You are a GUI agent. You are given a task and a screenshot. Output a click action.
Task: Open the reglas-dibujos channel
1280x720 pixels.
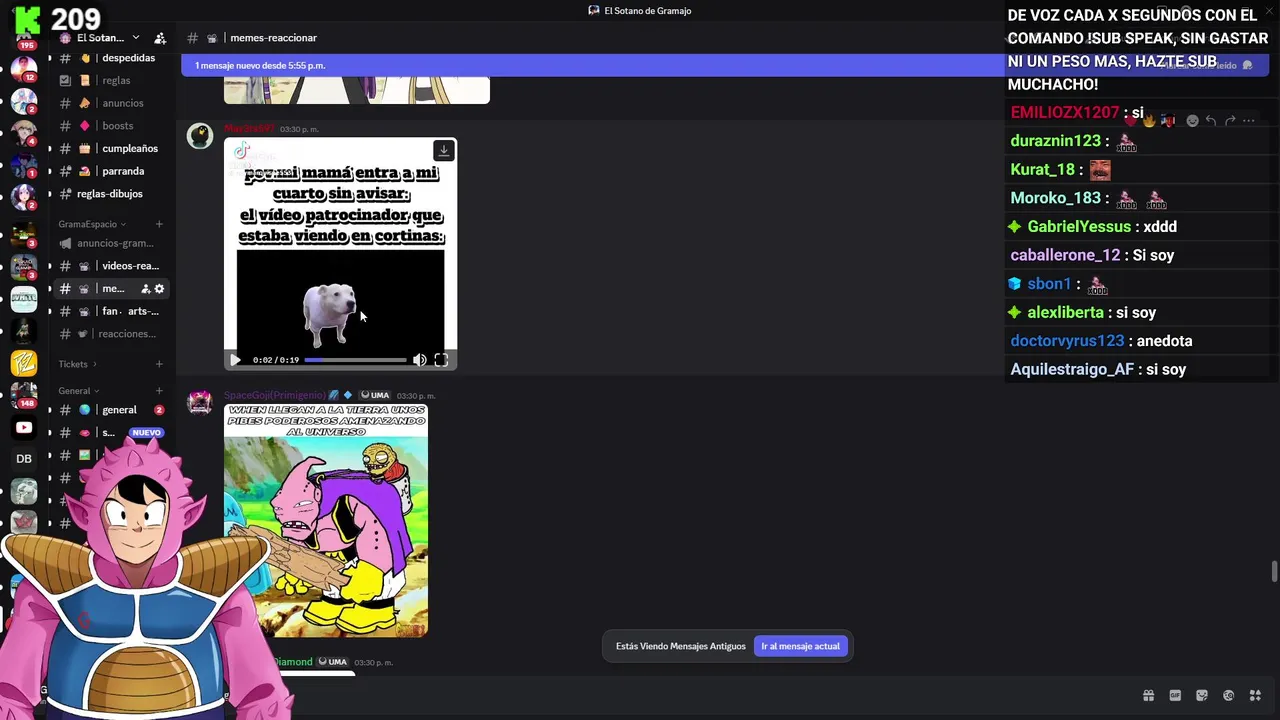point(110,194)
